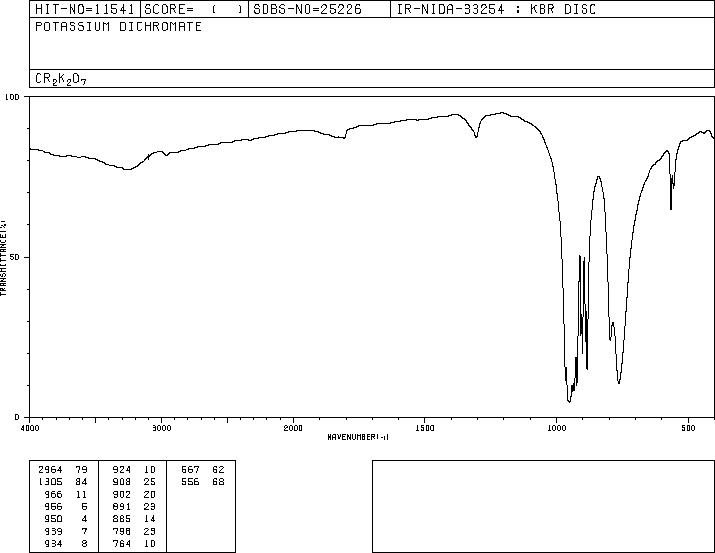
Task: Click the 500 wavenumber axis label
Action: pyautogui.click(x=688, y=428)
